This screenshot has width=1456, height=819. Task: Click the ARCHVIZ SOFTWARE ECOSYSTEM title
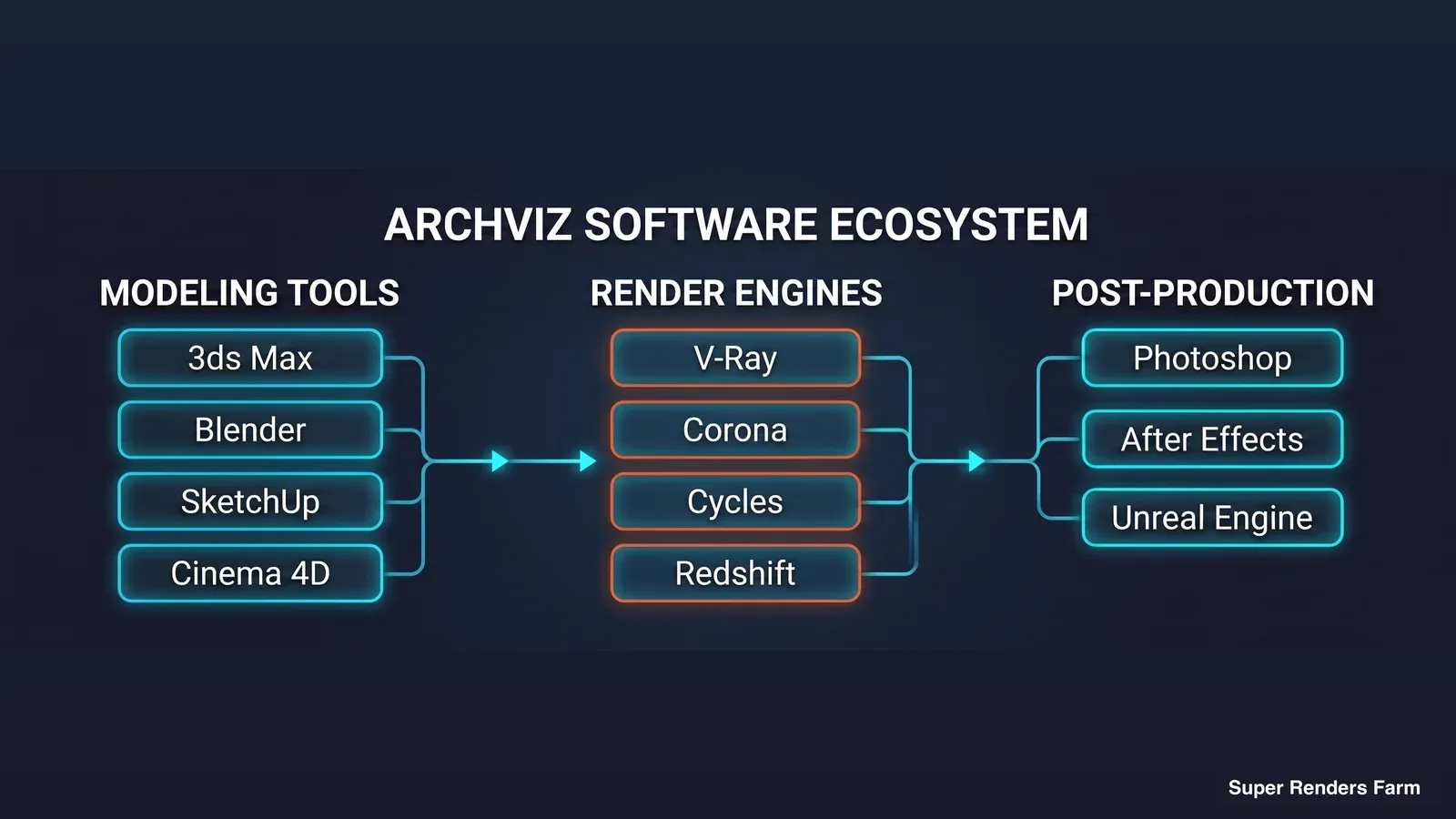click(x=736, y=225)
